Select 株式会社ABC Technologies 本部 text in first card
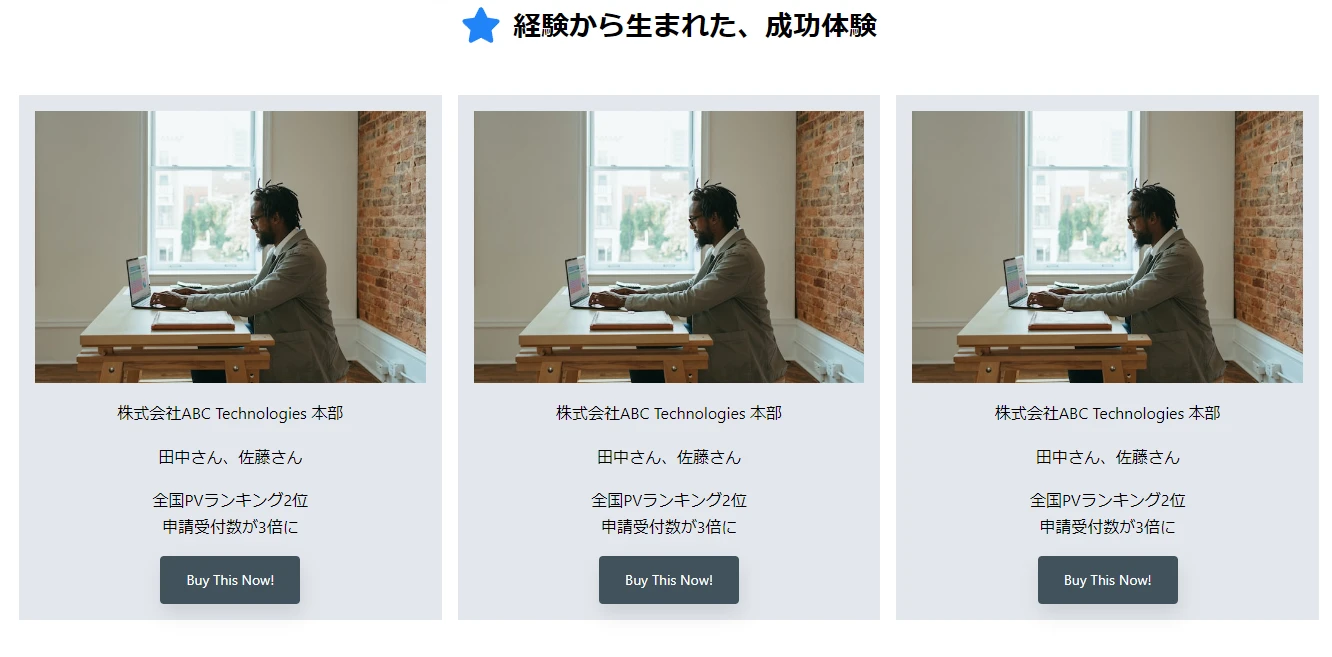This screenshot has width=1332, height=657. pyautogui.click(x=230, y=413)
